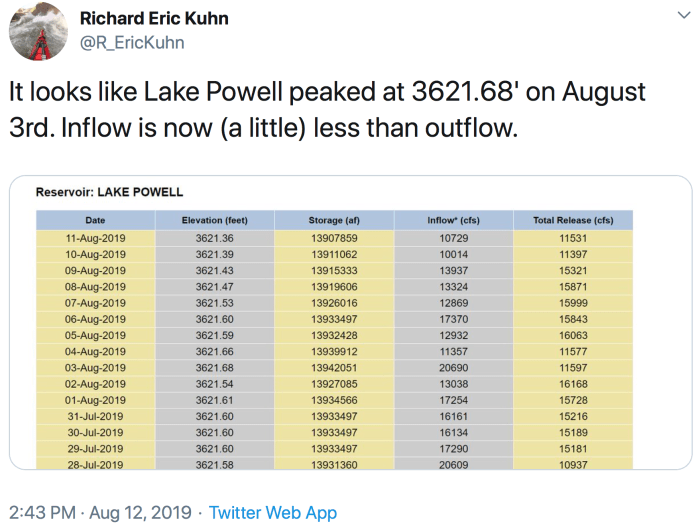Click the 11-Aug-2019 date cell
The image size is (700, 528).
click(x=95, y=238)
